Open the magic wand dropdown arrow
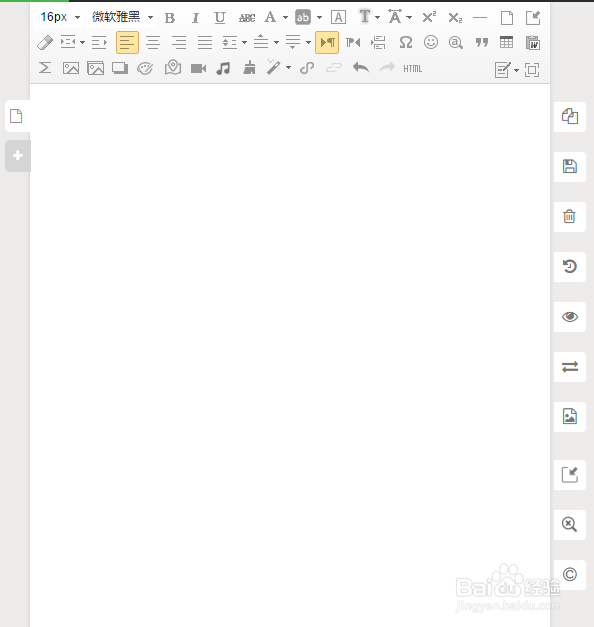 coord(288,68)
